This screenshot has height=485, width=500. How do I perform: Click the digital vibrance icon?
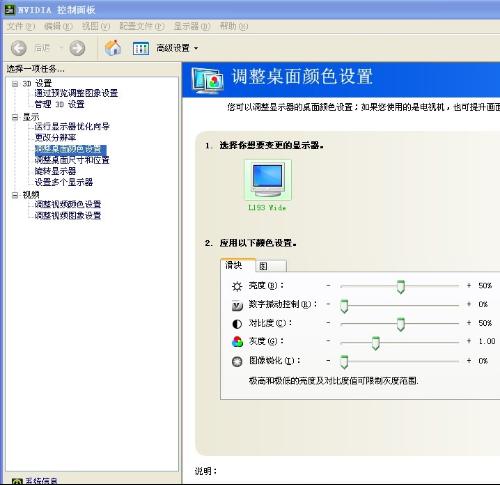coord(237,305)
